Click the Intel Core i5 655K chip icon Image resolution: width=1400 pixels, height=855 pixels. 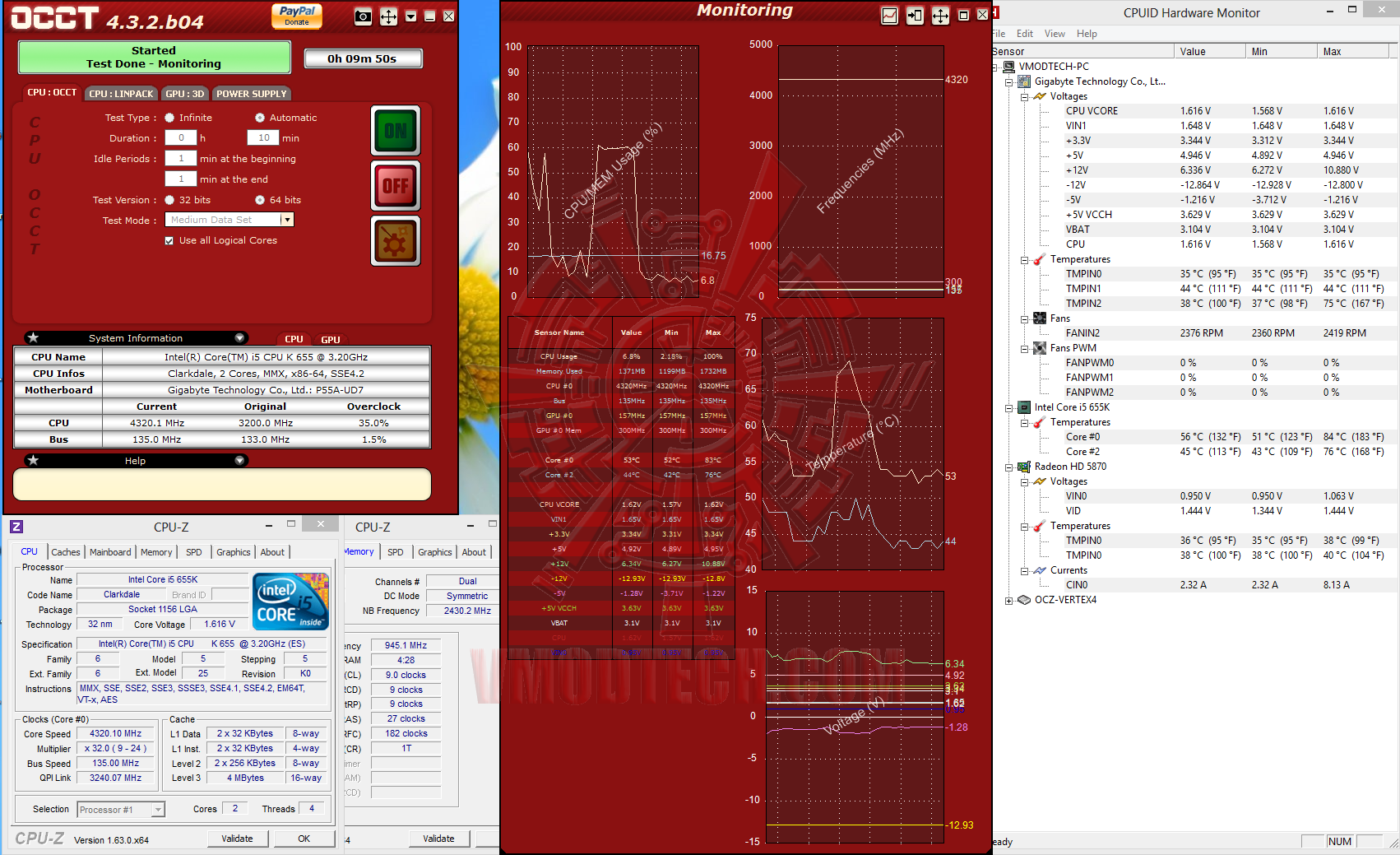coord(1024,407)
